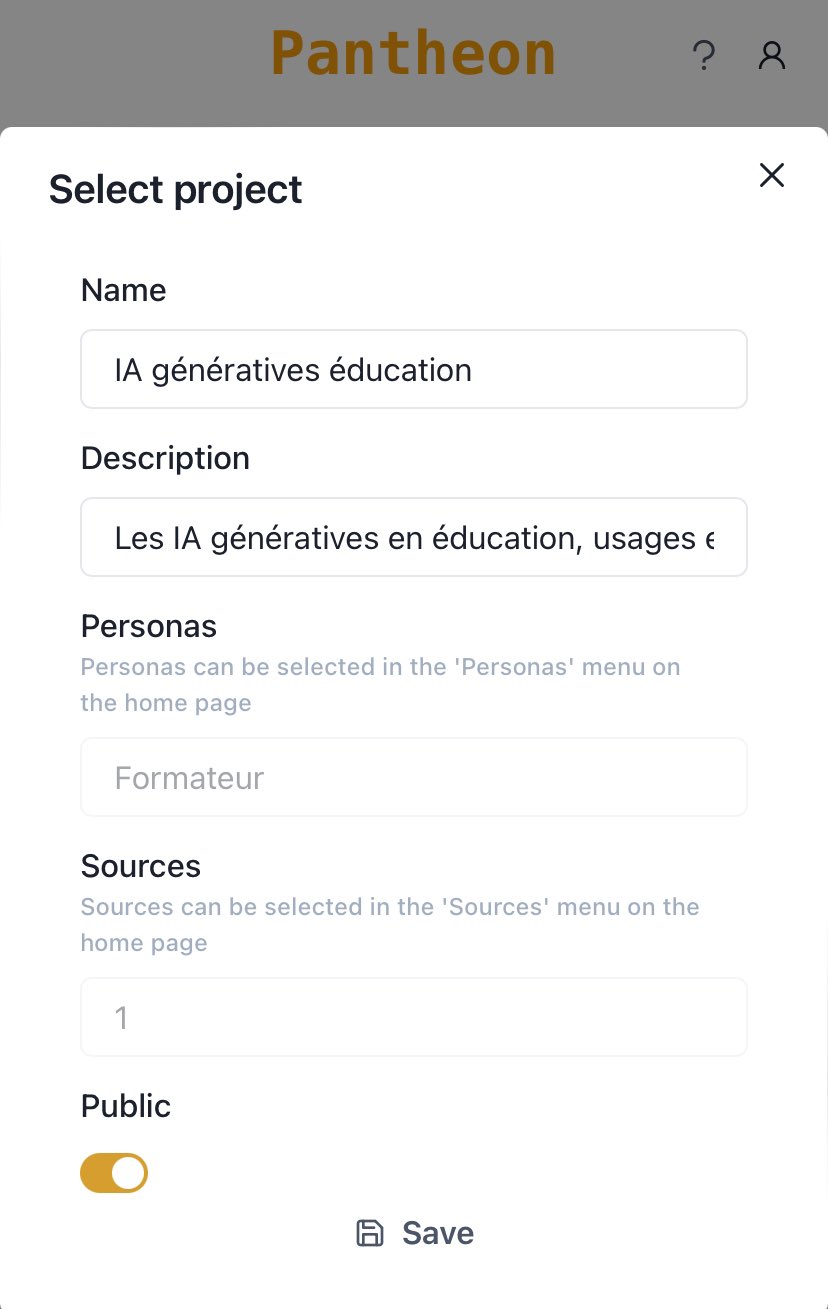Click the Sources section label
This screenshot has height=1309, width=828.
coord(141,866)
